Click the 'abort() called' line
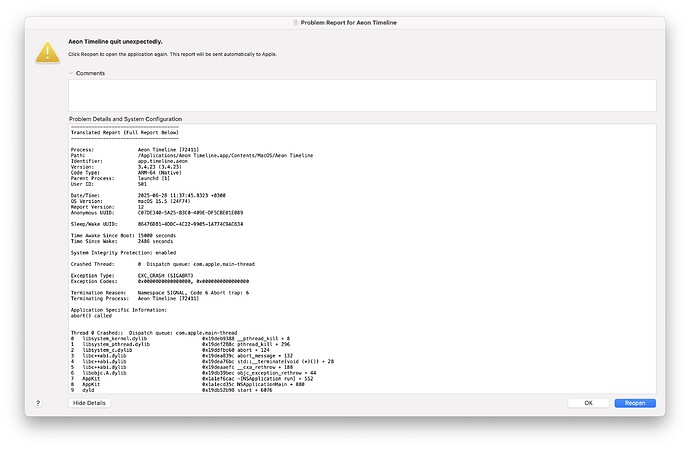Image resolution: width=690 pixels, height=449 pixels. tap(92, 316)
